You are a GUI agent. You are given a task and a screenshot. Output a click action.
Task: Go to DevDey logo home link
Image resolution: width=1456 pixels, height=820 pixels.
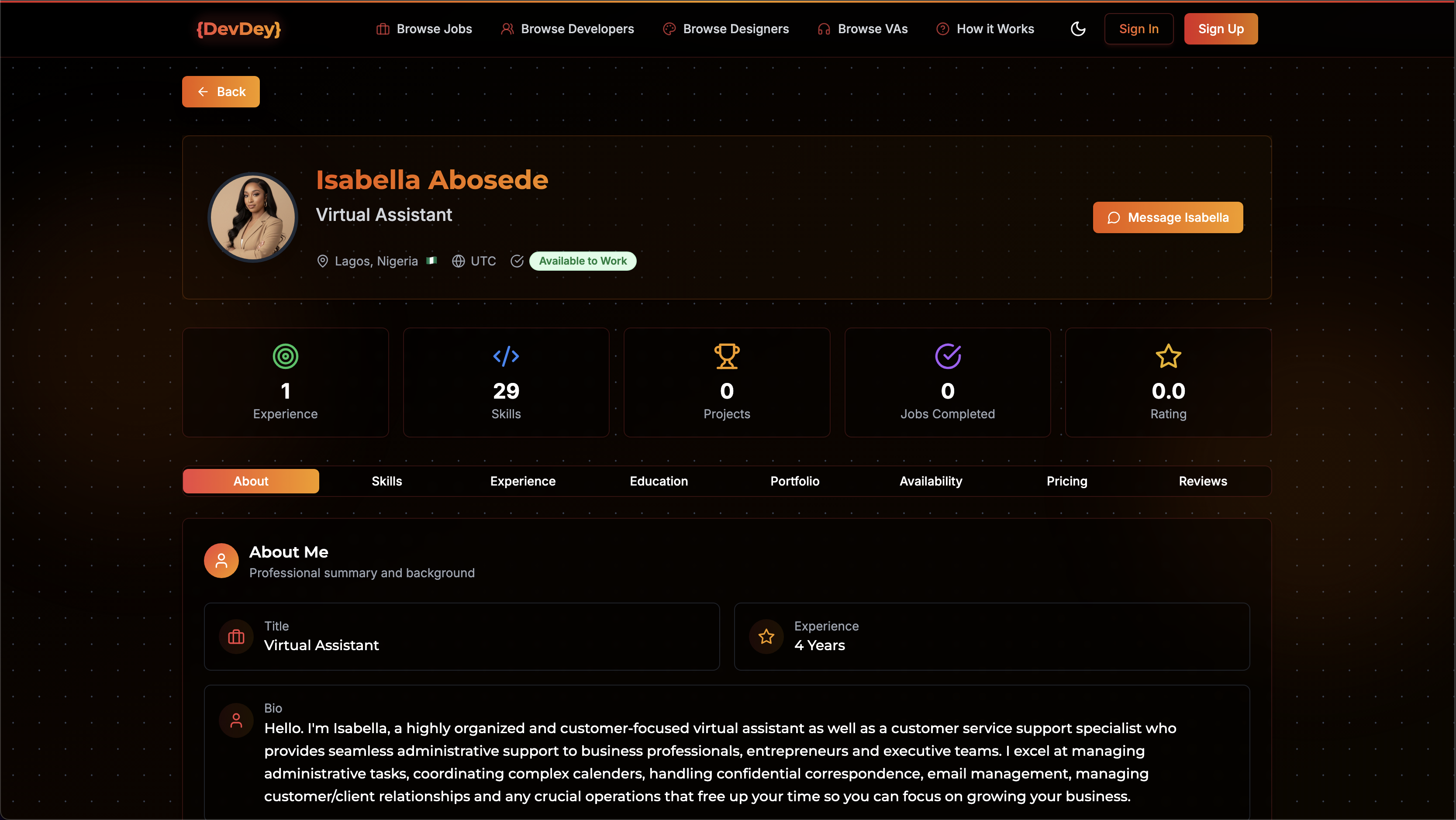click(x=238, y=29)
